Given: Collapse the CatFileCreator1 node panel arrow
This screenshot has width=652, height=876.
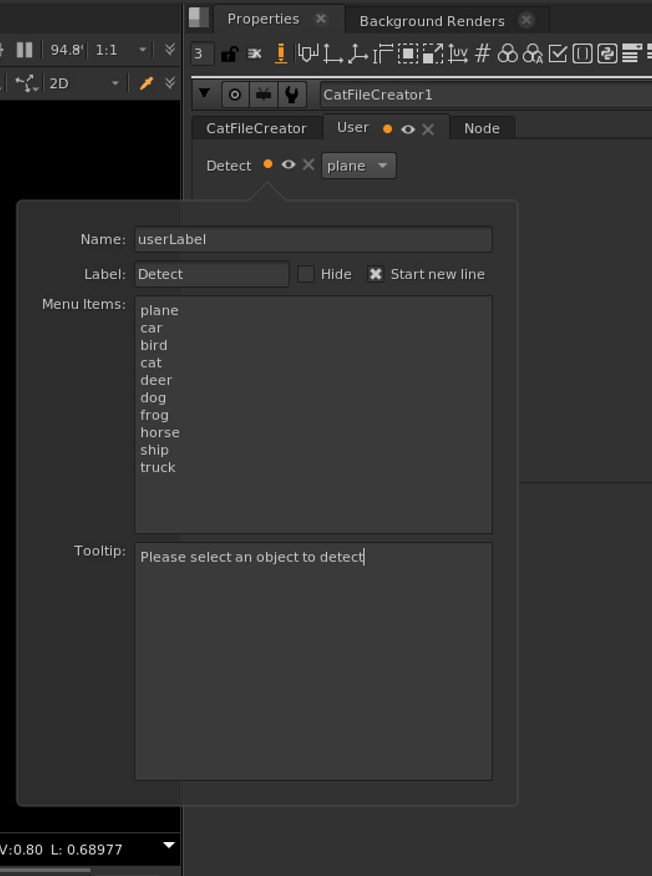Looking at the screenshot, I should (205, 94).
